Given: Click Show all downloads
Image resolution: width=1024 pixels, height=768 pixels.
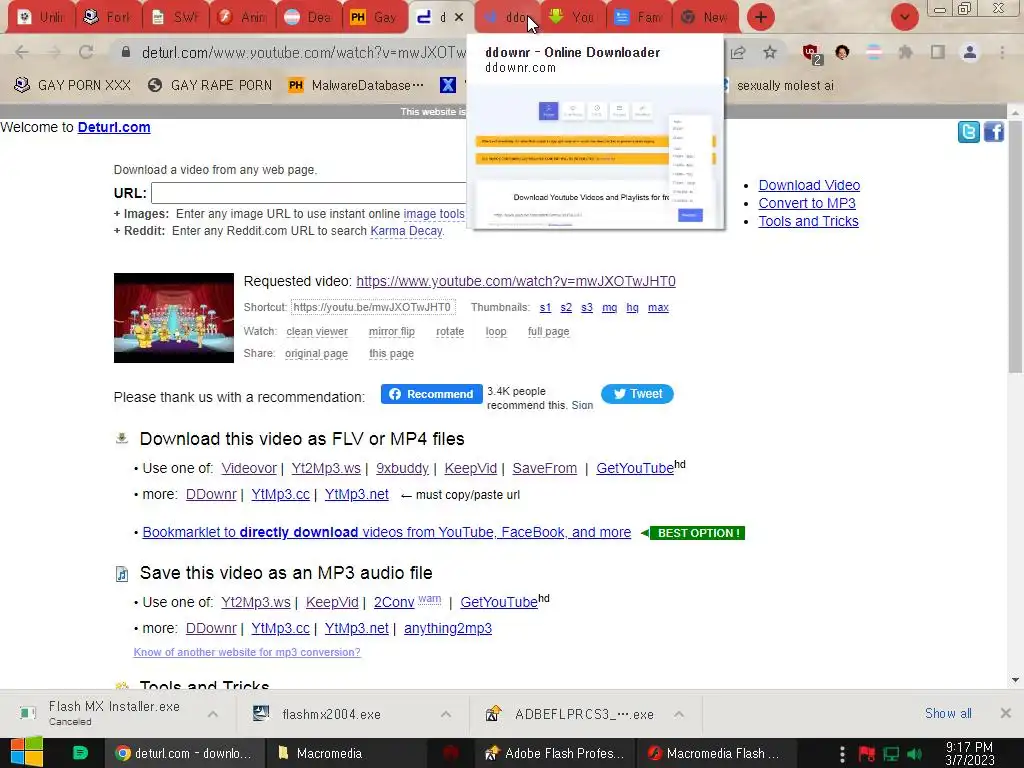Looking at the screenshot, I should [x=948, y=713].
